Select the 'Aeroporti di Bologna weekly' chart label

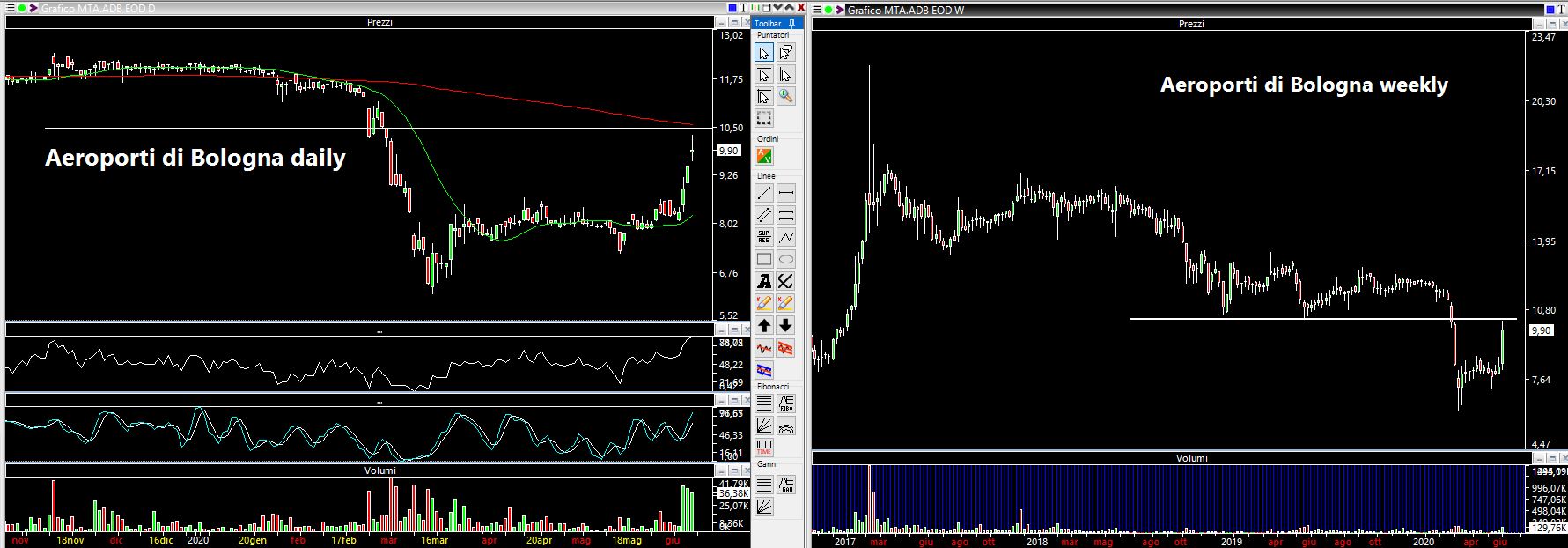[1304, 85]
